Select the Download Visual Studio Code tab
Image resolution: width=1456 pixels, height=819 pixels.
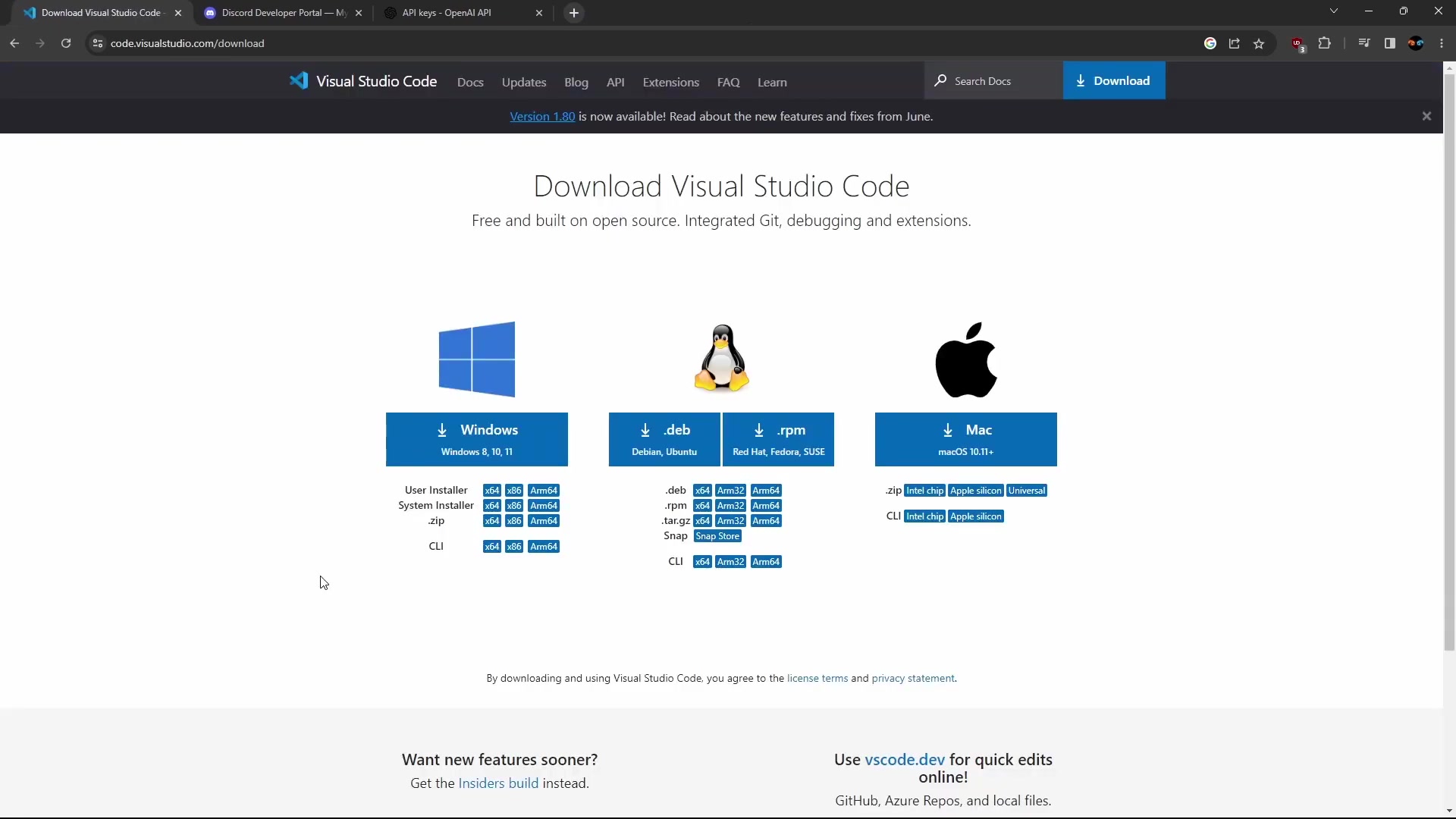tap(103, 13)
